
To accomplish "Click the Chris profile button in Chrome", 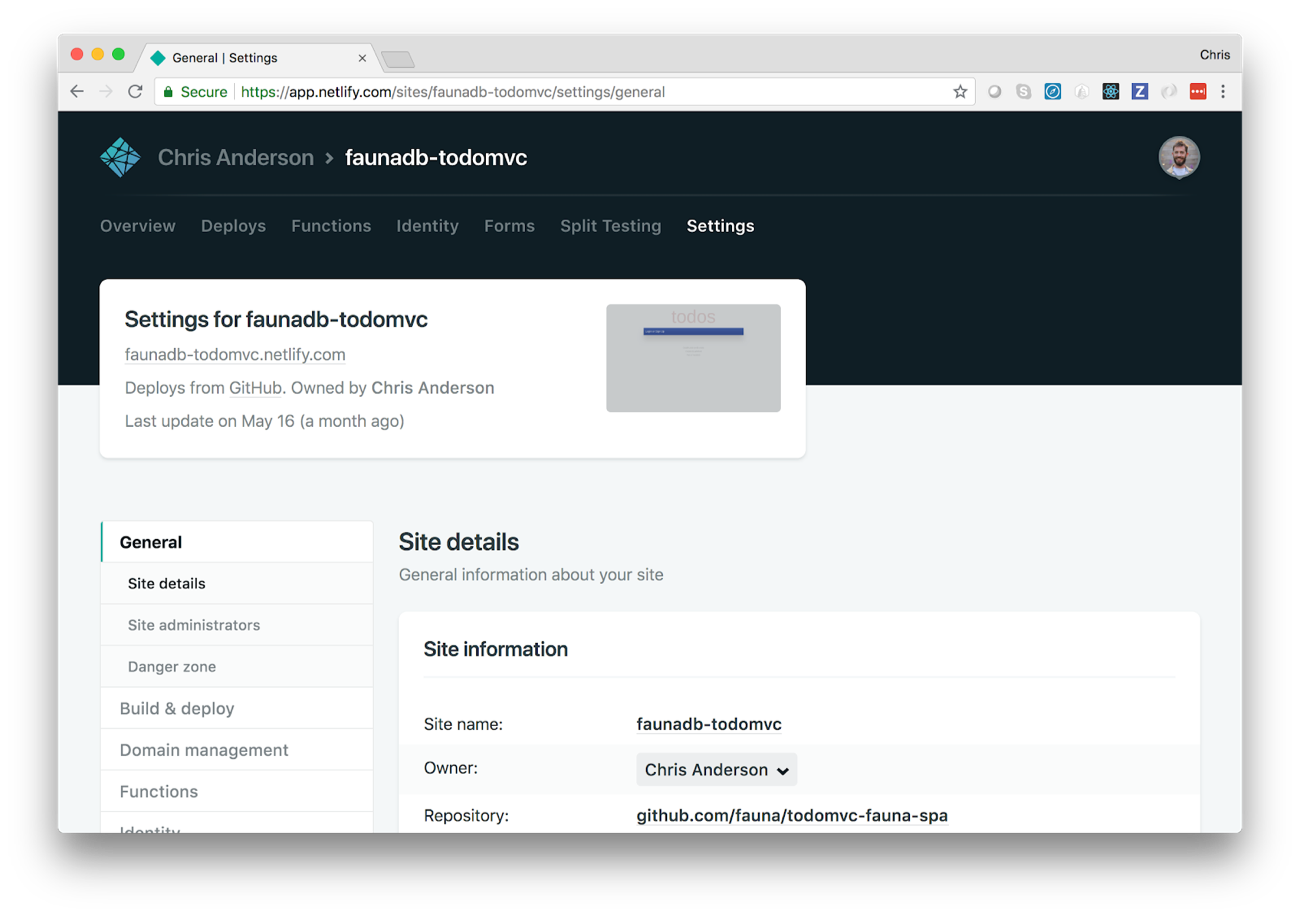I will (1215, 55).
